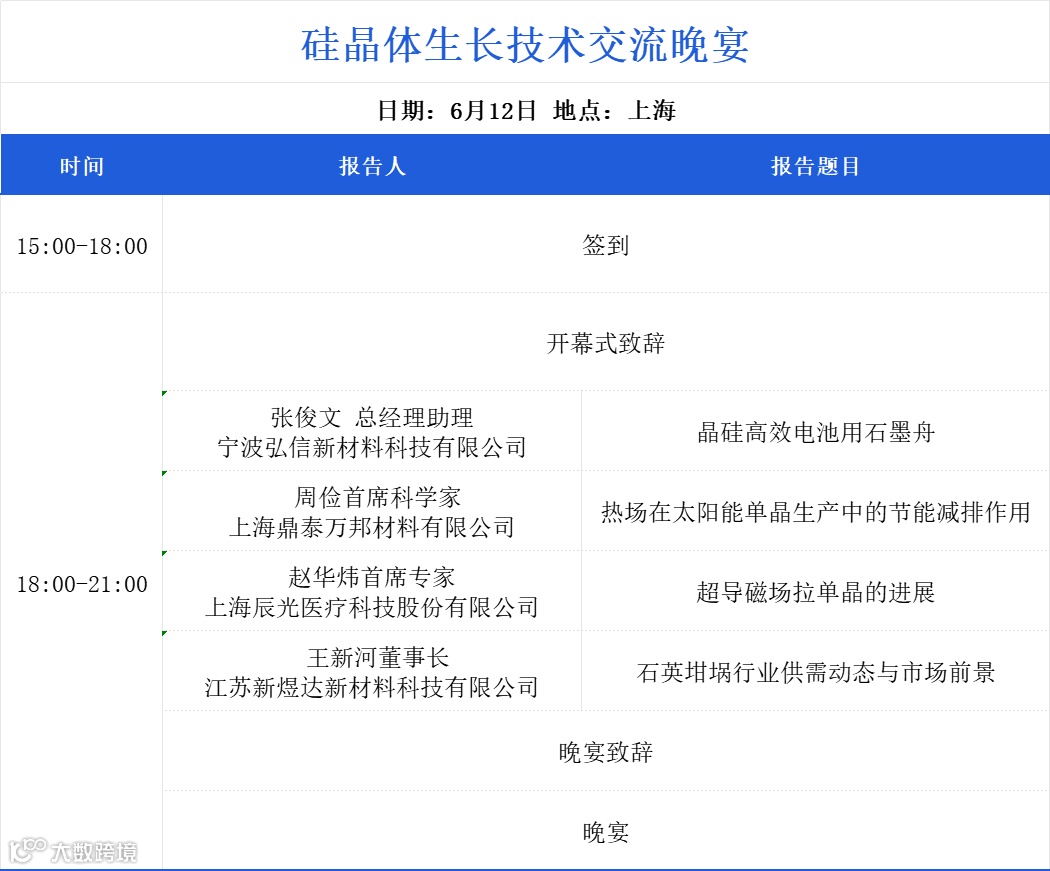Select topic 热场在太阳能单晶生产中的节能减排作用
1050x871 pixels.
(816, 512)
